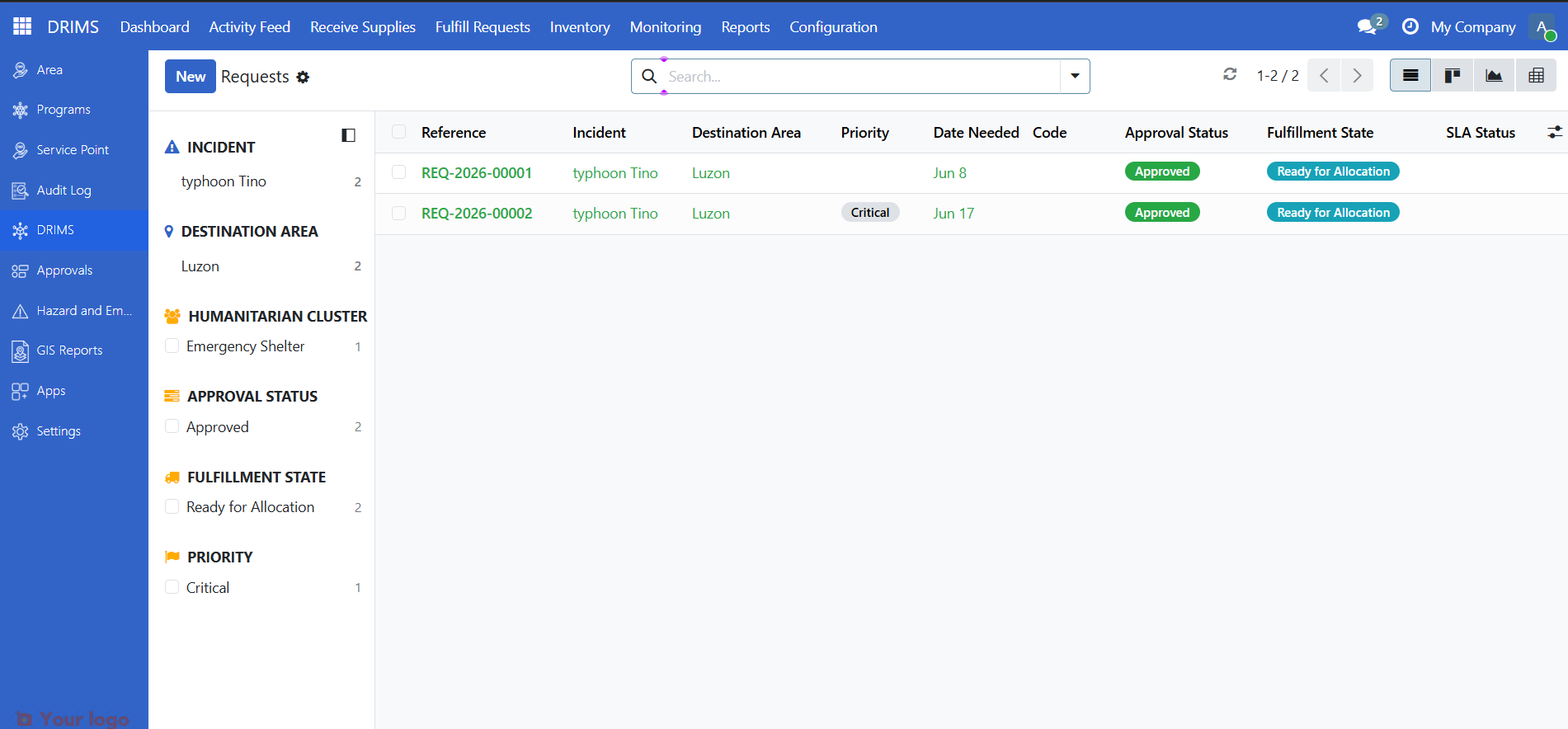Viewport: 1568px width, 729px height.
Task: Open the Settings gear in sidebar
Action: (21, 431)
